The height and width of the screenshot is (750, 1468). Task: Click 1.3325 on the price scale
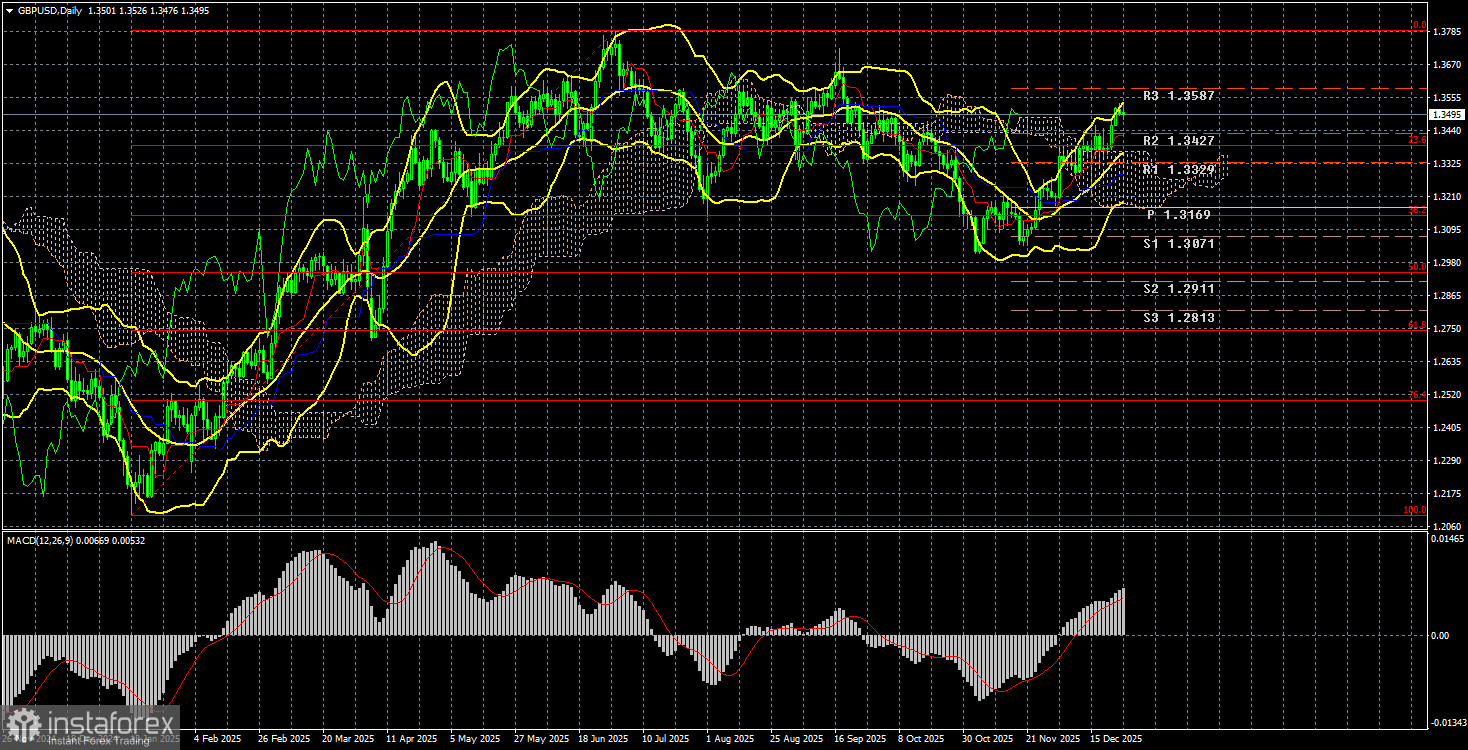[x=1448, y=164]
